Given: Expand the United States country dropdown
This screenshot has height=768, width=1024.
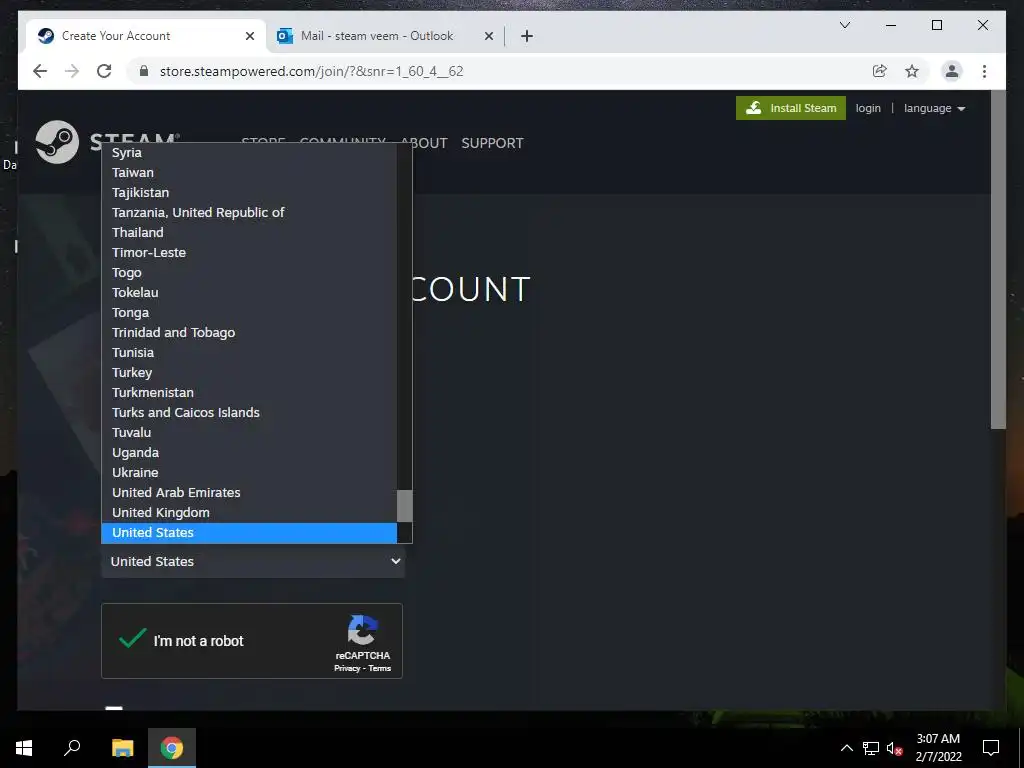Looking at the screenshot, I should pyautogui.click(x=253, y=562).
